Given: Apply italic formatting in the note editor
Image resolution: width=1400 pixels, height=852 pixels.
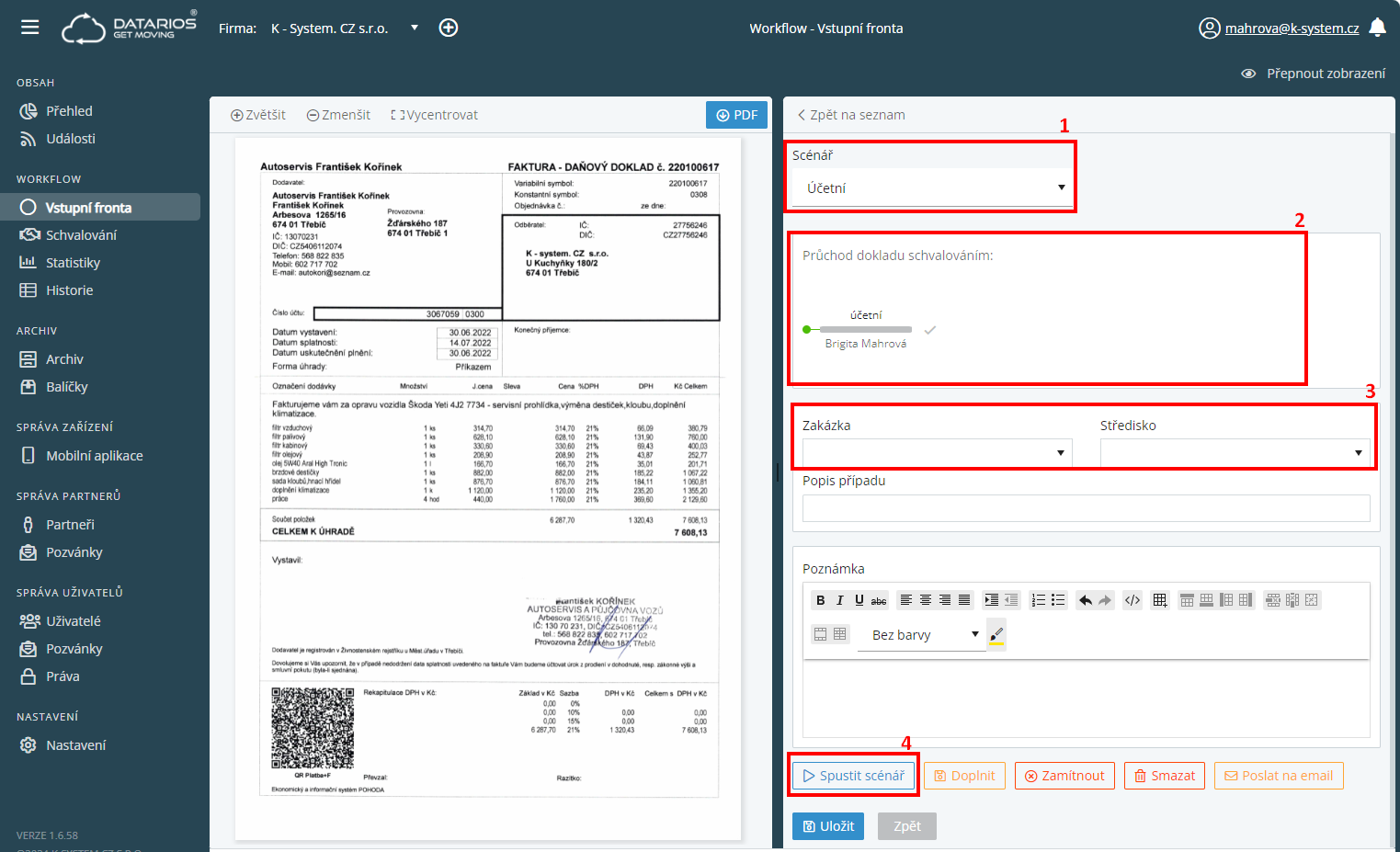Looking at the screenshot, I should (x=839, y=600).
